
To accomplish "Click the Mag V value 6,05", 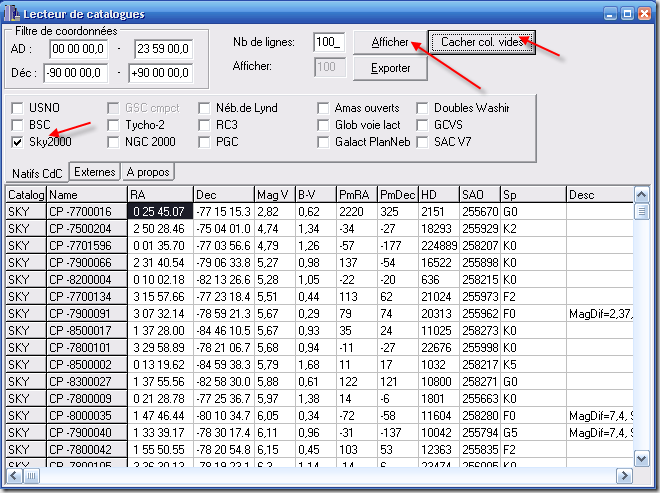I will (x=275, y=416).
